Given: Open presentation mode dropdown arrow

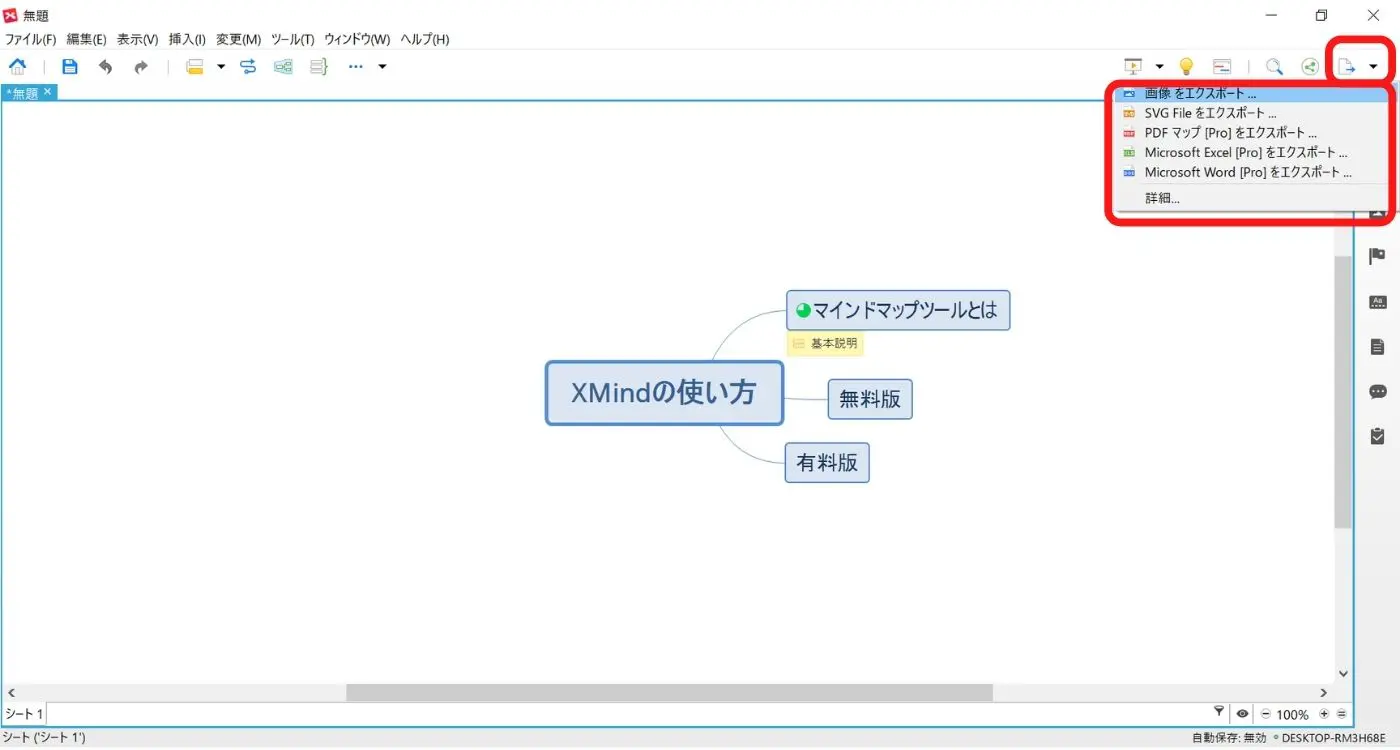Looking at the screenshot, I should coord(1159,67).
